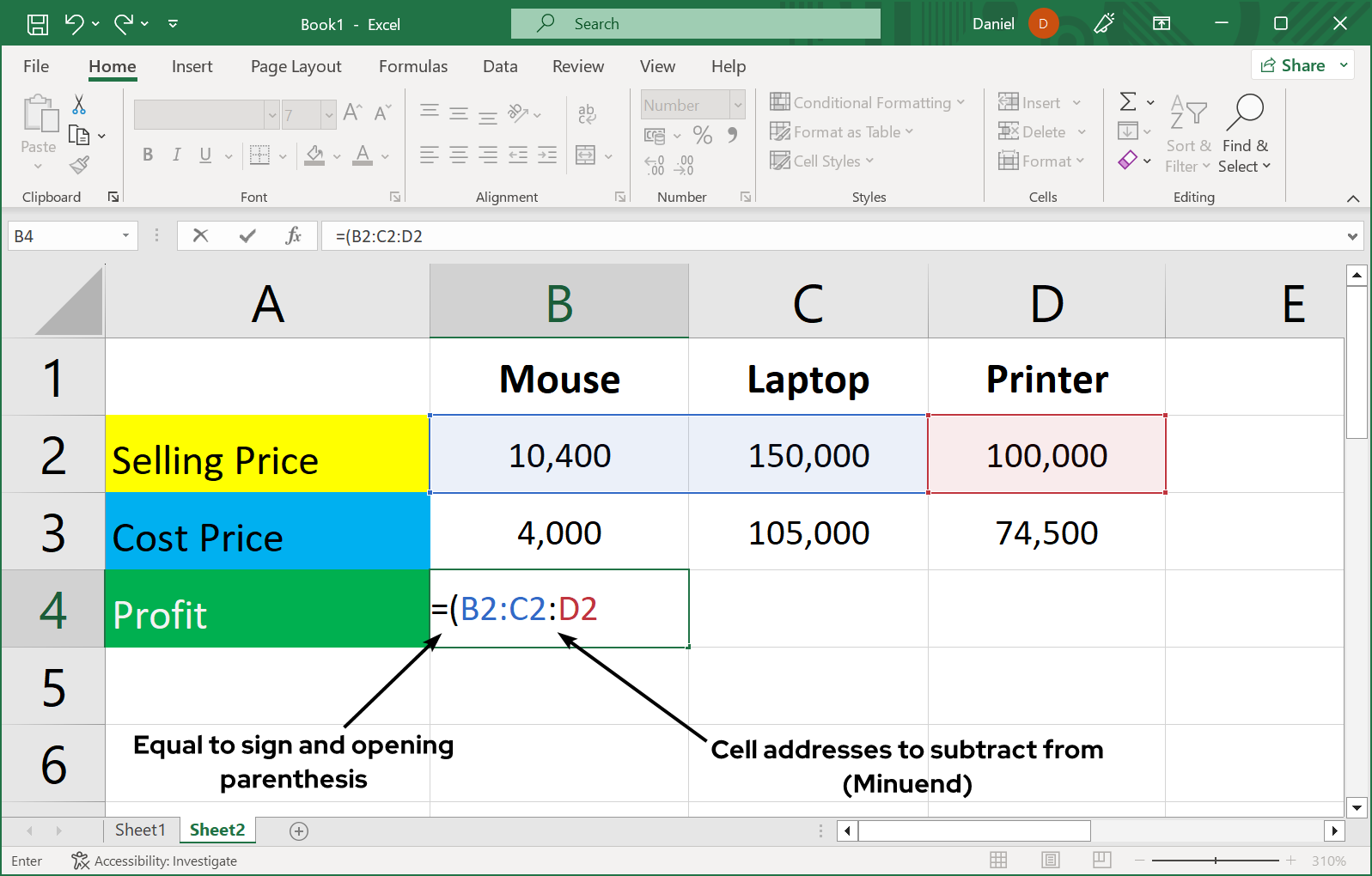This screenshot has width=1372, height=876.
Task: Confirm formula with the checkmark icon
Action: [247, 235]
